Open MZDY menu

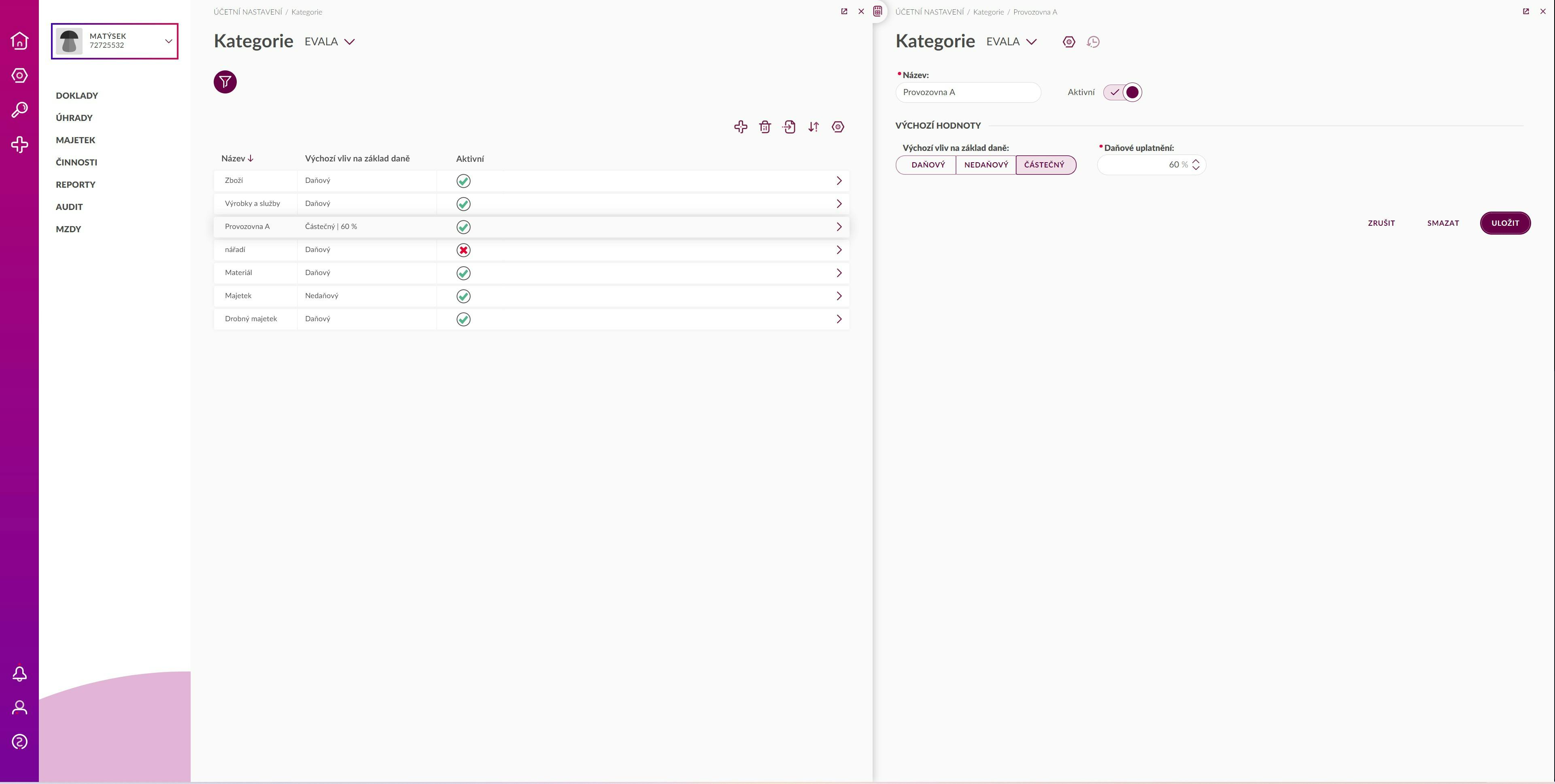[x=68, y=229]
